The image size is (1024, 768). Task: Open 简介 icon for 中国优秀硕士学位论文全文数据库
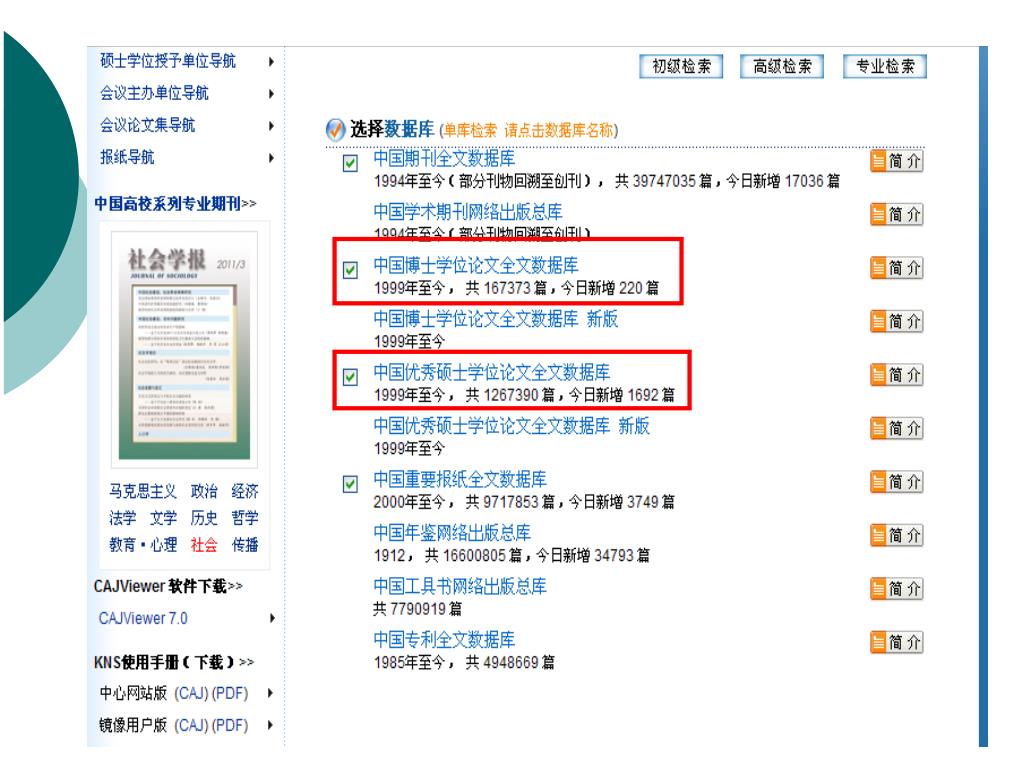[x=897, y=375]
